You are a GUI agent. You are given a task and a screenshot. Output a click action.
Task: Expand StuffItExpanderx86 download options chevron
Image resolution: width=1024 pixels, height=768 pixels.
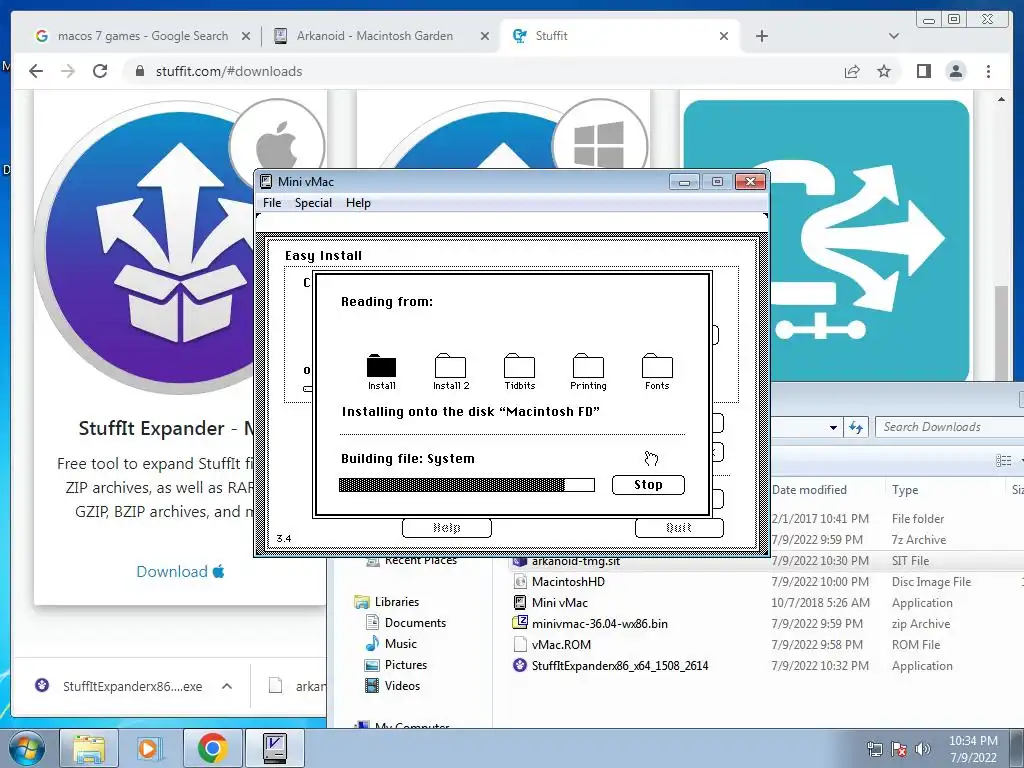pos(227,686)
